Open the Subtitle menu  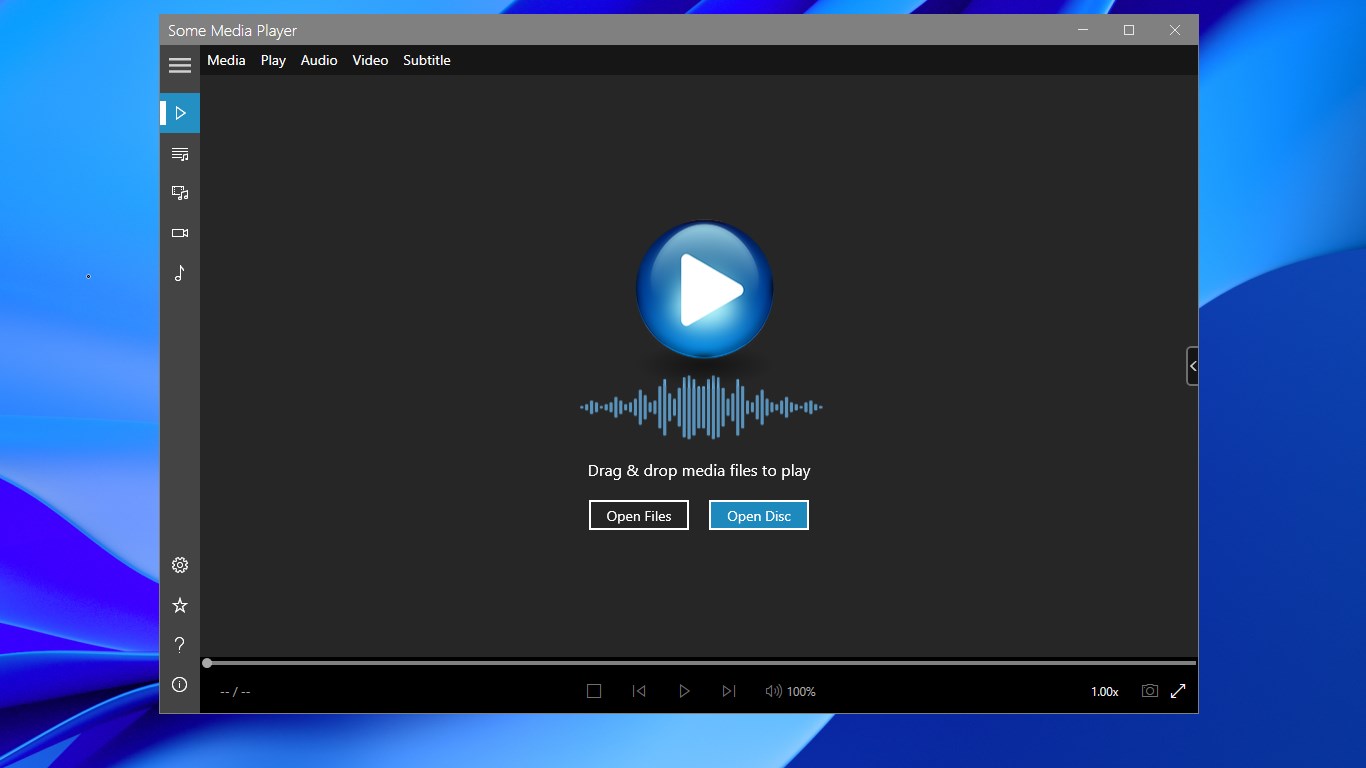(x=427, y=60)
